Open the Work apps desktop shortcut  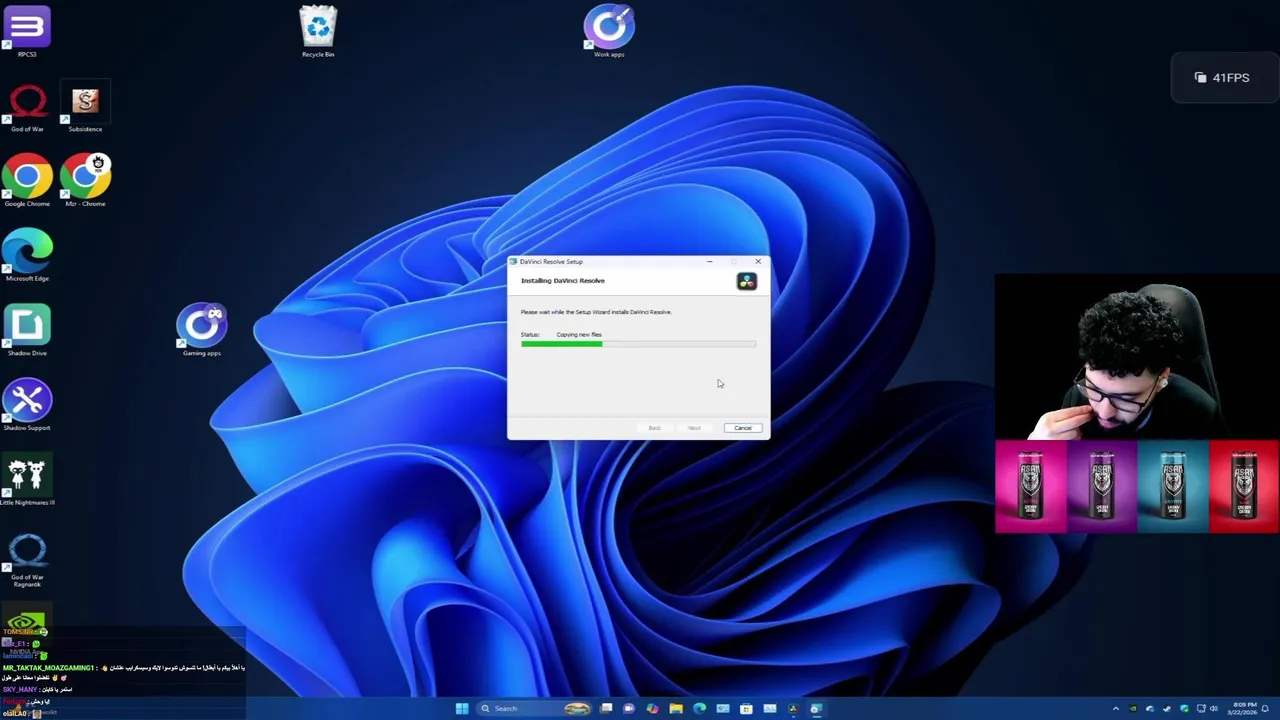tap(609, 32)
